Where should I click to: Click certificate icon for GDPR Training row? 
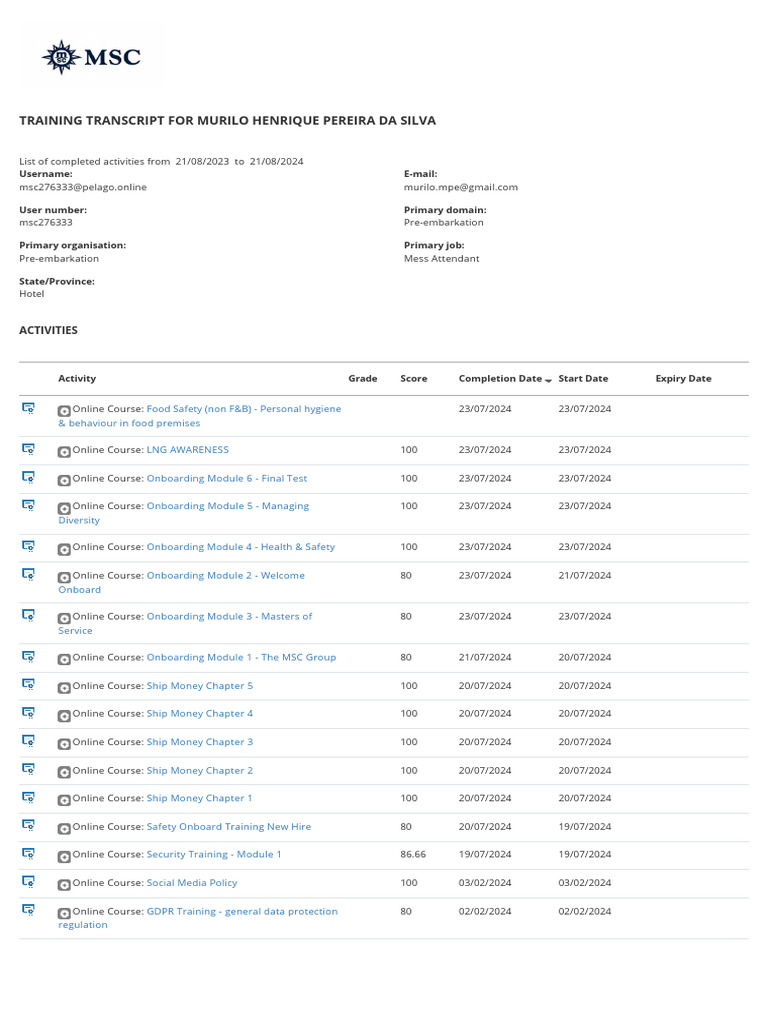(28, 909)
